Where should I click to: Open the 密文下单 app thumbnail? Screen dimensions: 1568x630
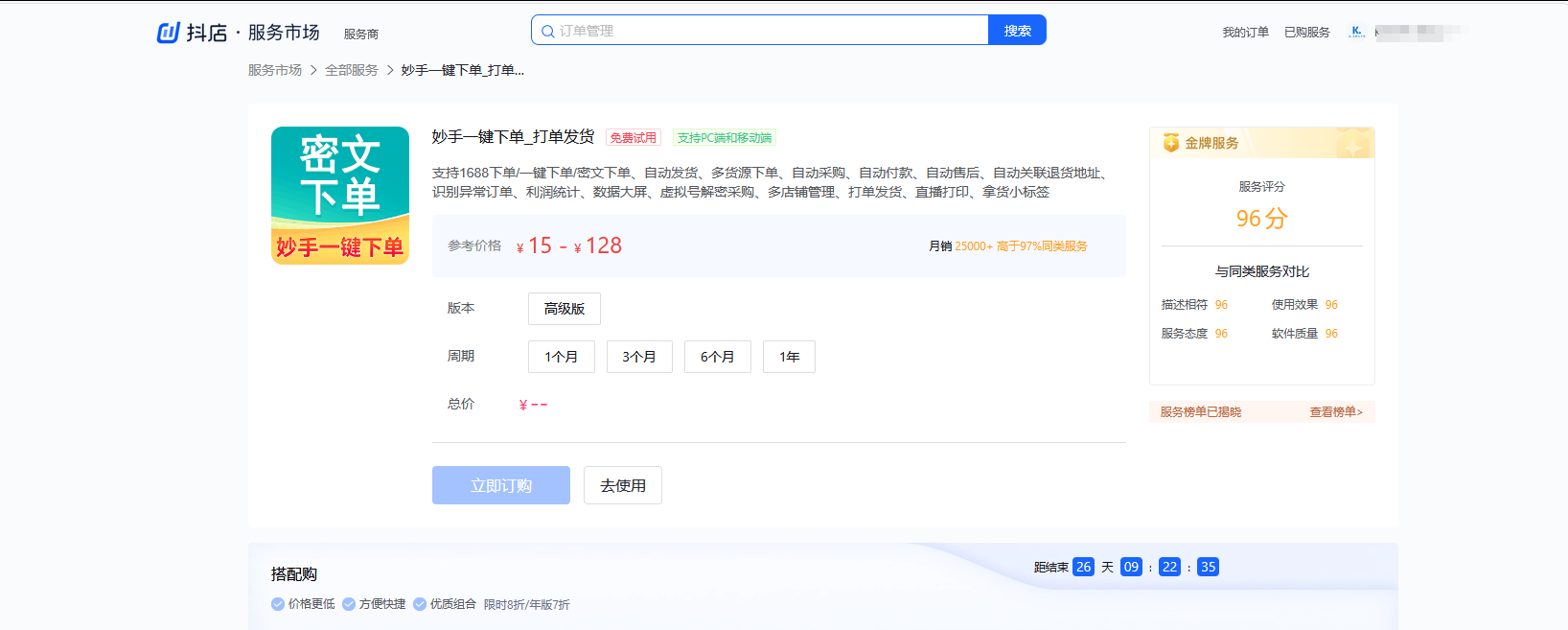(340, 196)
